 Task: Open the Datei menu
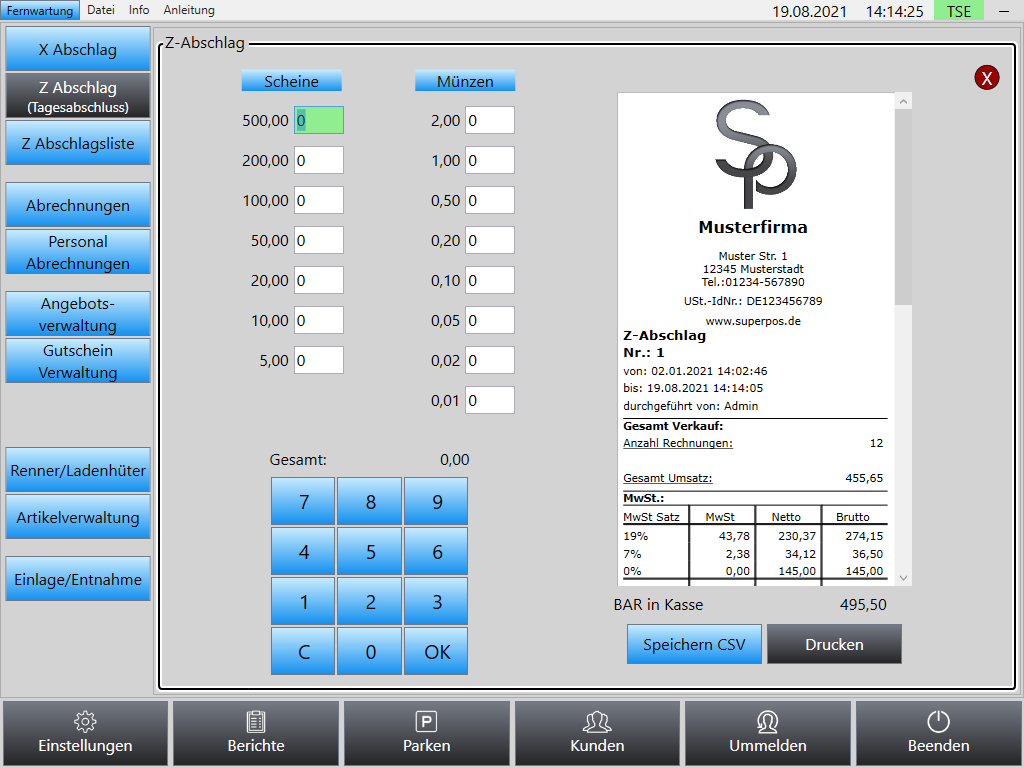(101, 10)
